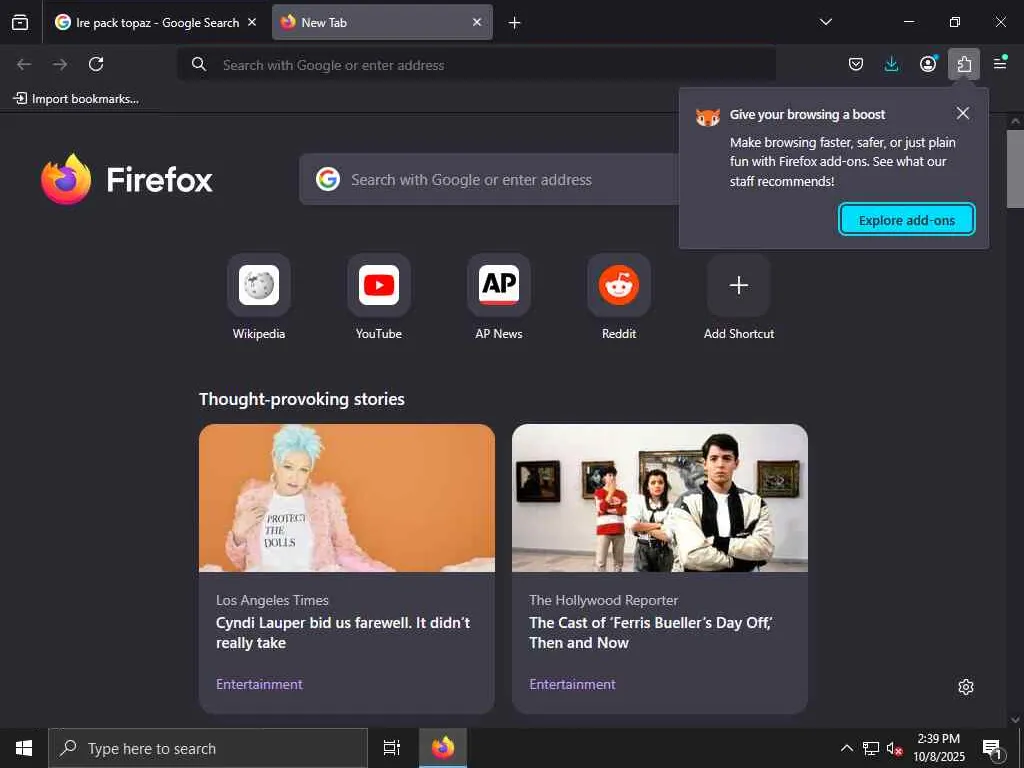The height and width of the screenshot is (768, 1024).
Task: Dismiss the browsing boost popup
Action: point(963,114)
